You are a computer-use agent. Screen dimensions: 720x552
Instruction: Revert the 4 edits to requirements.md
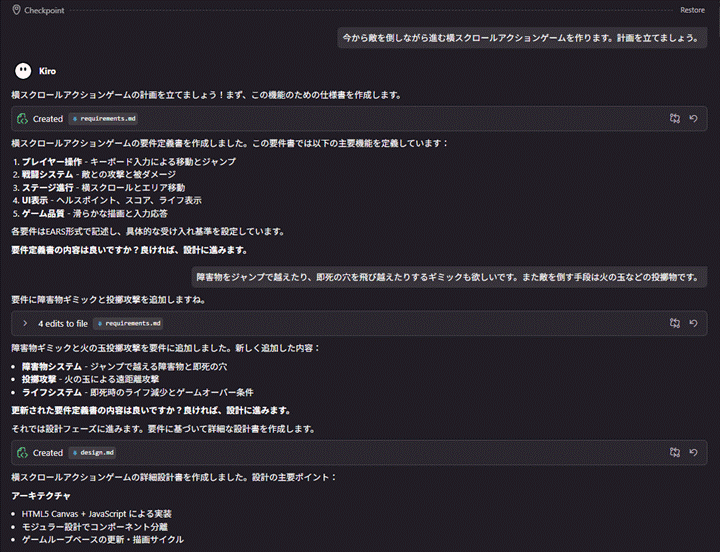tap(693, 323)
